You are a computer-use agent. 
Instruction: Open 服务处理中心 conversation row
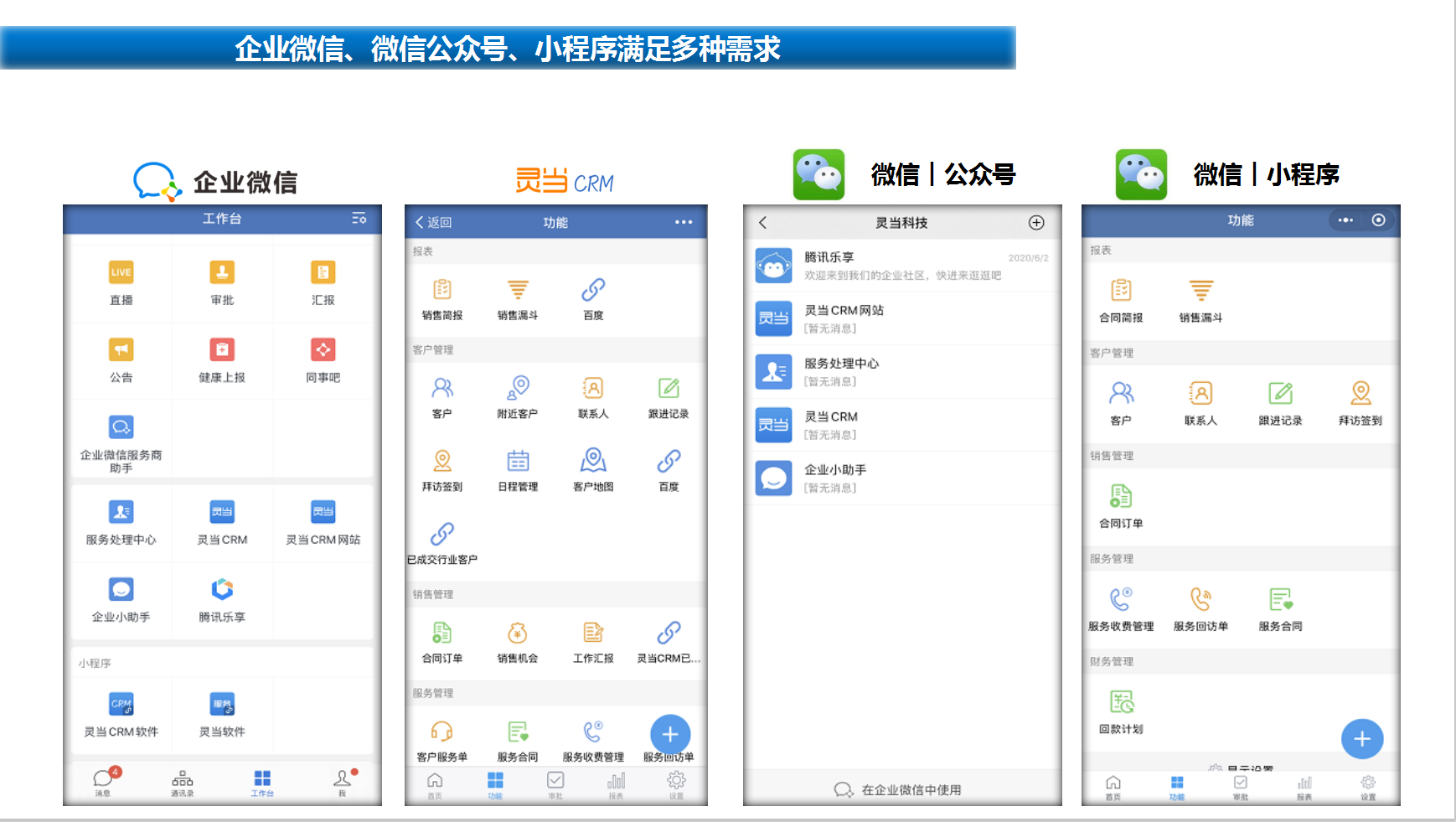[903, 372]
